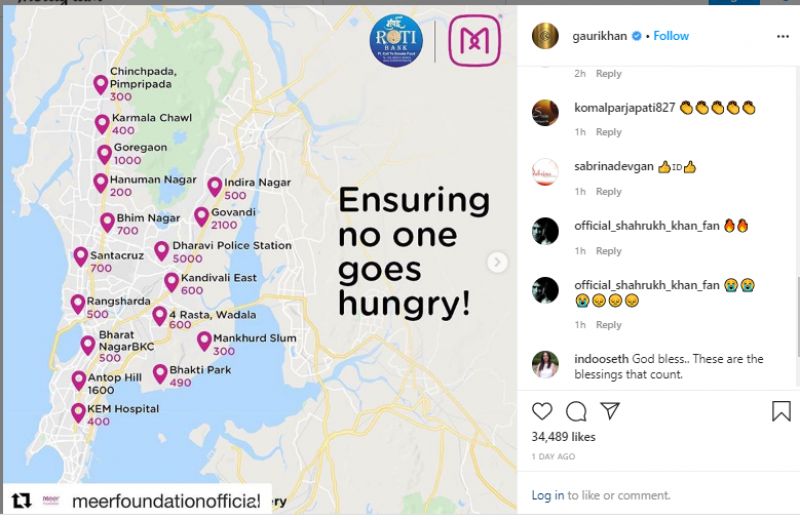Click indooseth username in comments

coord(602,359)
